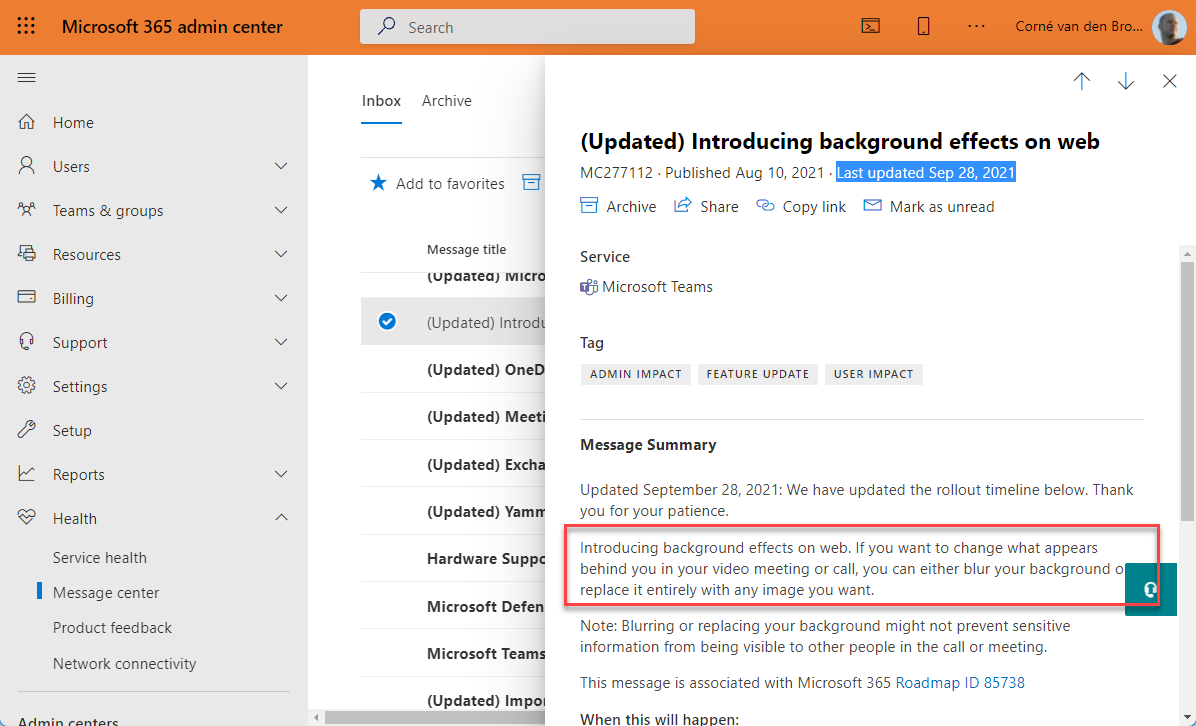Open Network connectivity page
This screenshot has width=1196, height=726.
pyautogui.click(x=124, y=663)
